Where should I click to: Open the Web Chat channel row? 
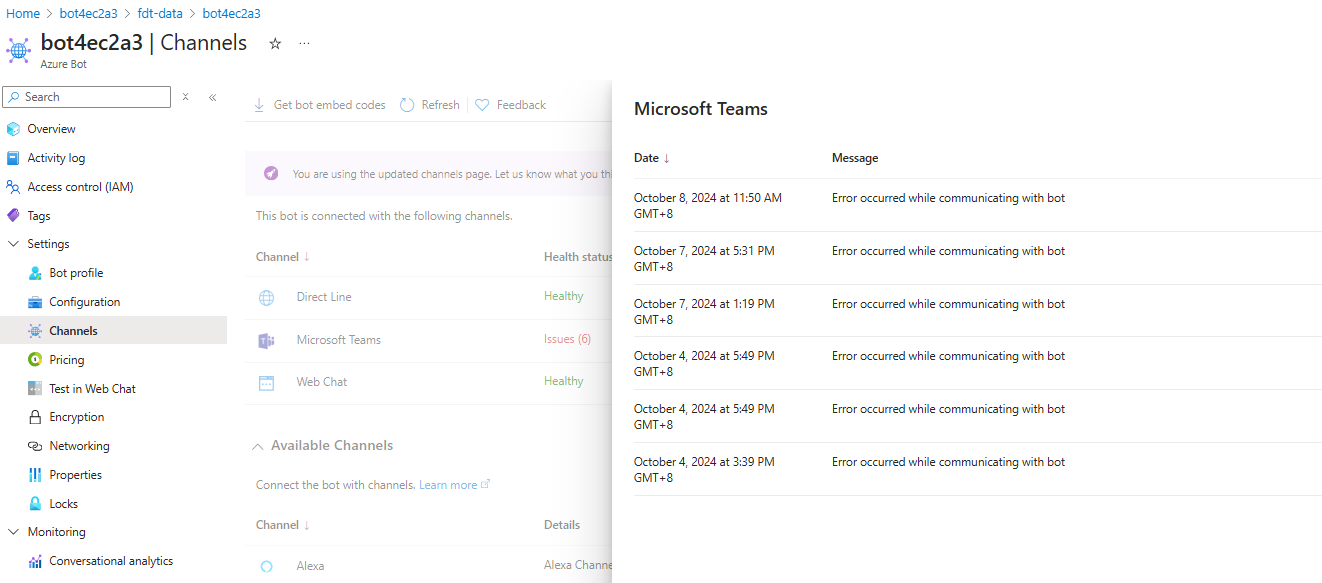[x=428, y=382]
